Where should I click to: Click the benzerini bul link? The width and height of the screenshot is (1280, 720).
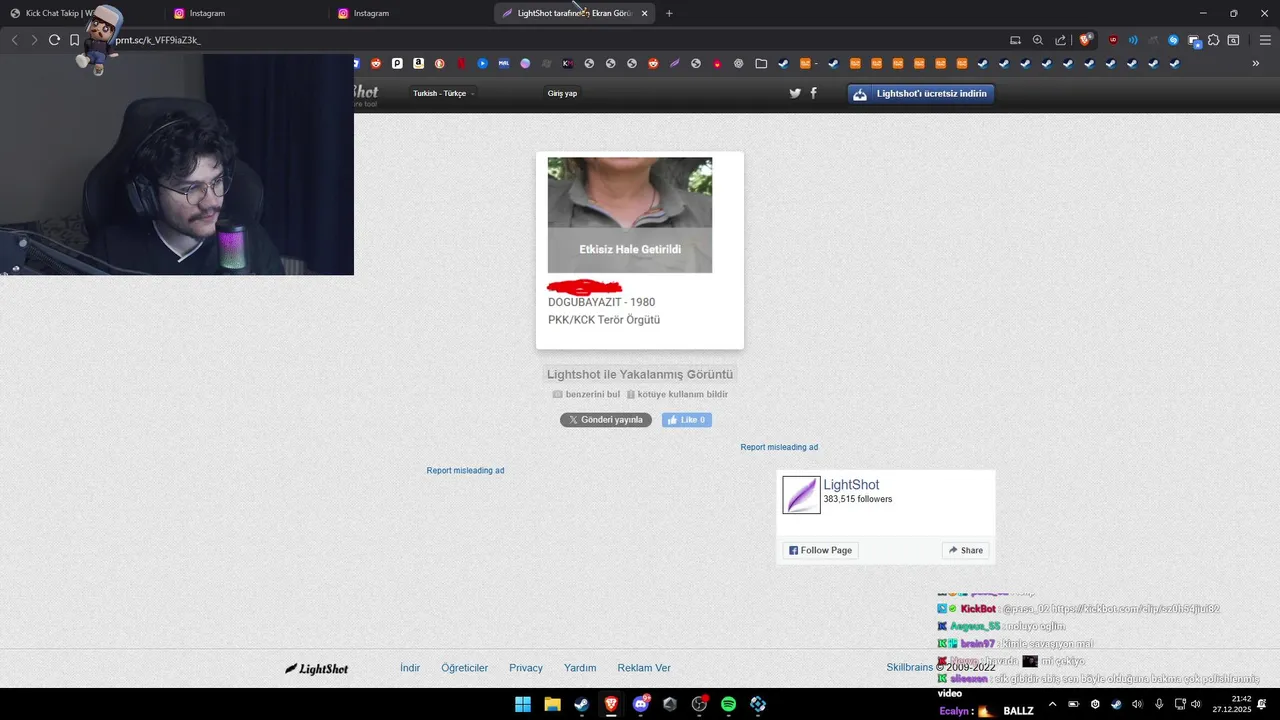pyautogui.click(x=586, y=394)
